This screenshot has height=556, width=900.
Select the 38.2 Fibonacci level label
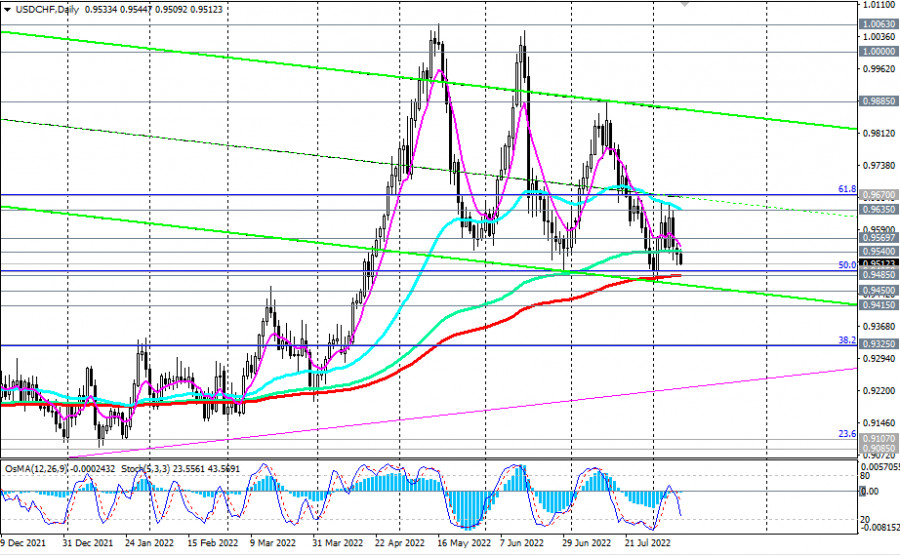tap(846, 340)
